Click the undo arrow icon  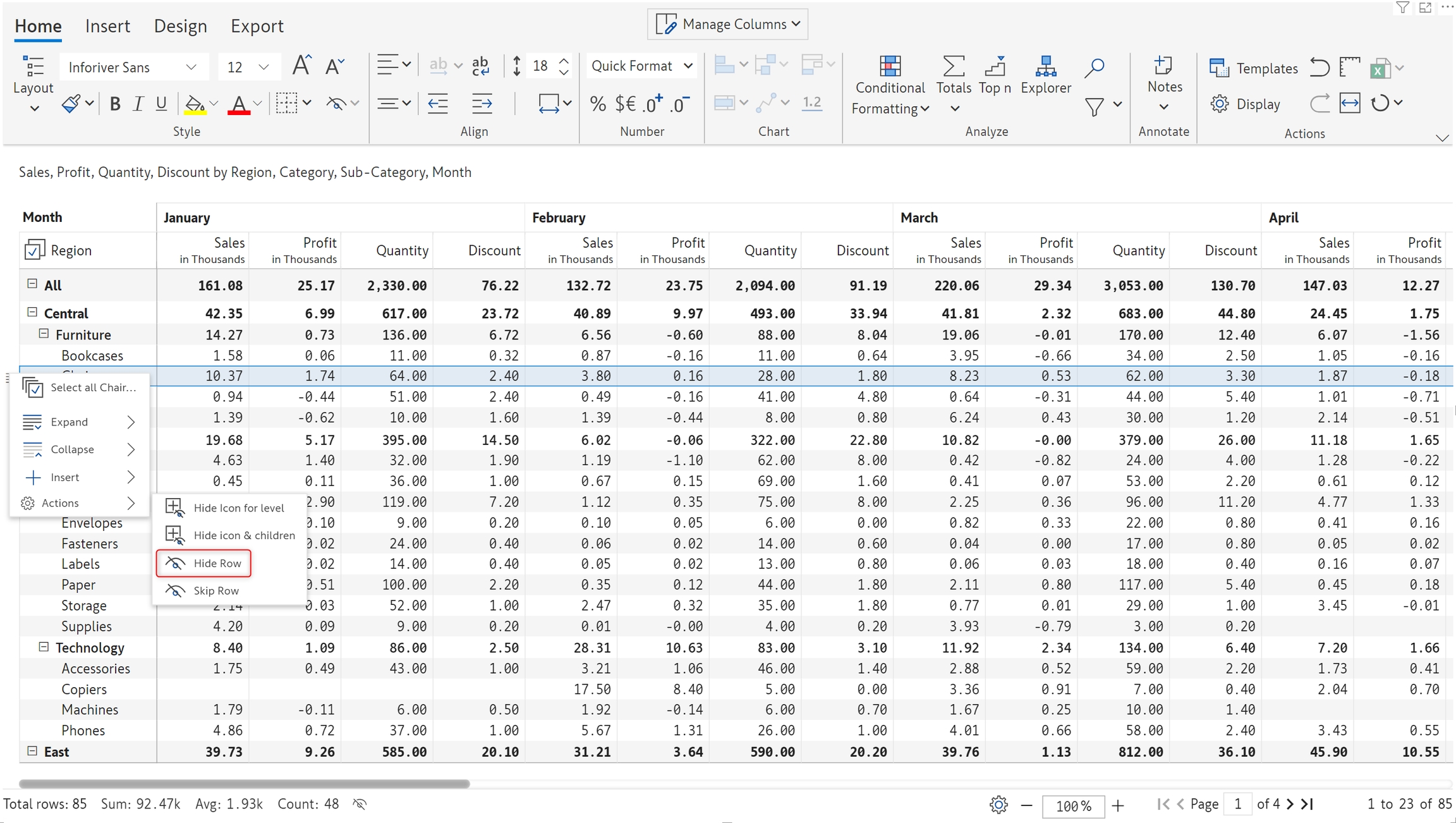(1319, 67)
